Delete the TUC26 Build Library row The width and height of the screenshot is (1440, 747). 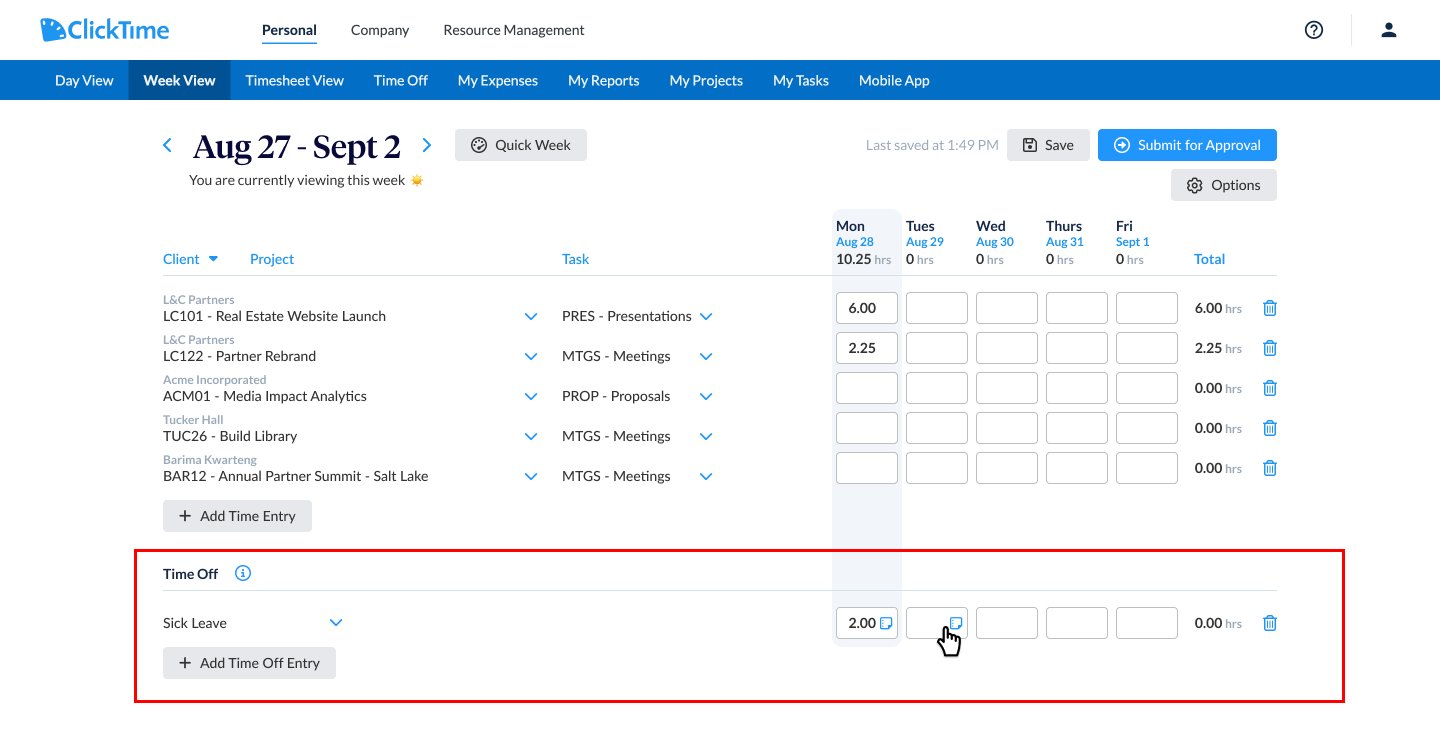(x=1270, y=428)
